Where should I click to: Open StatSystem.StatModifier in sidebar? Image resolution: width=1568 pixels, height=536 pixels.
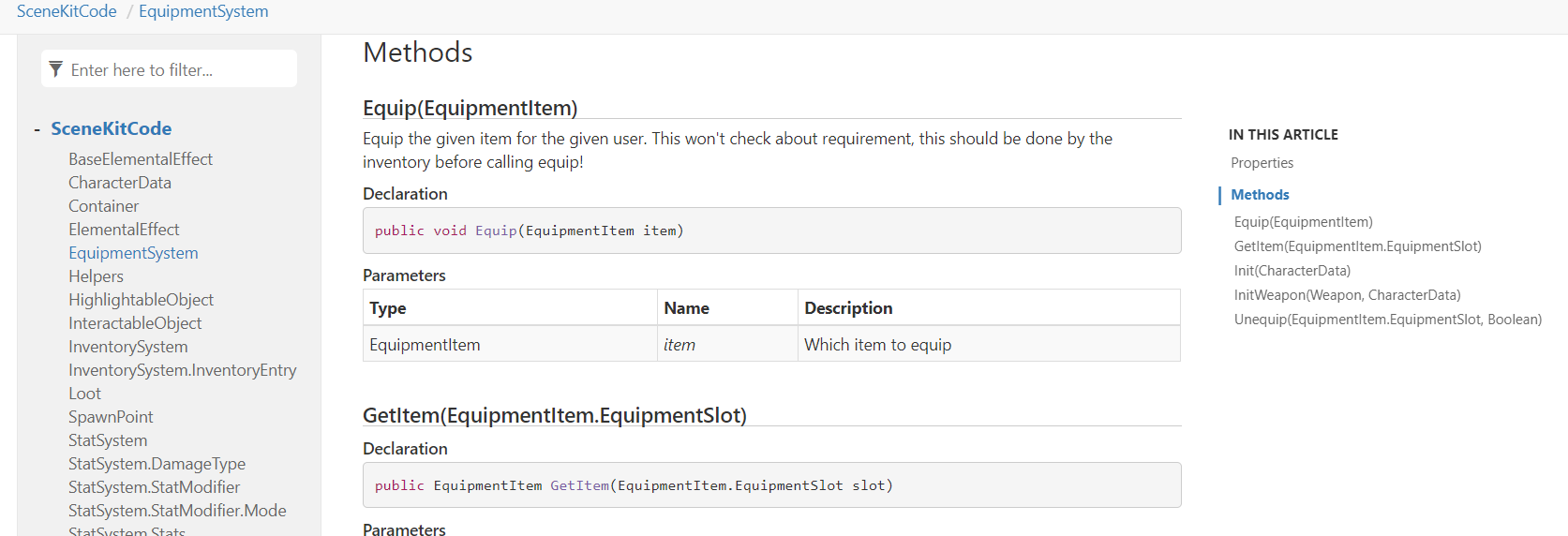(x=154, y=487)
